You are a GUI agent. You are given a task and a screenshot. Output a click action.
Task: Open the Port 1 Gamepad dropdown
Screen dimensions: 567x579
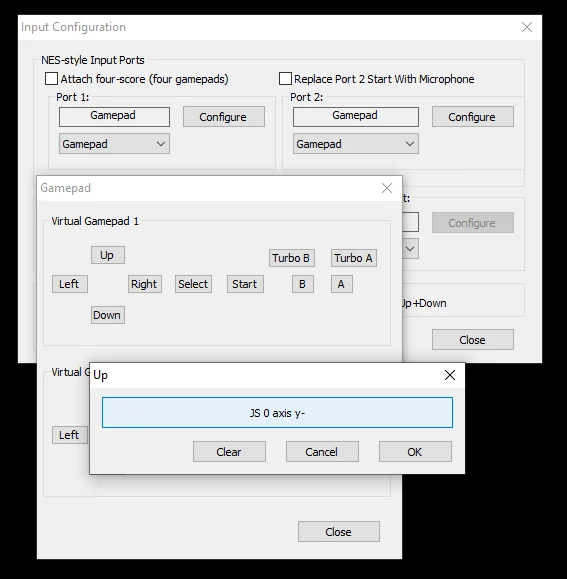[114, 144]
